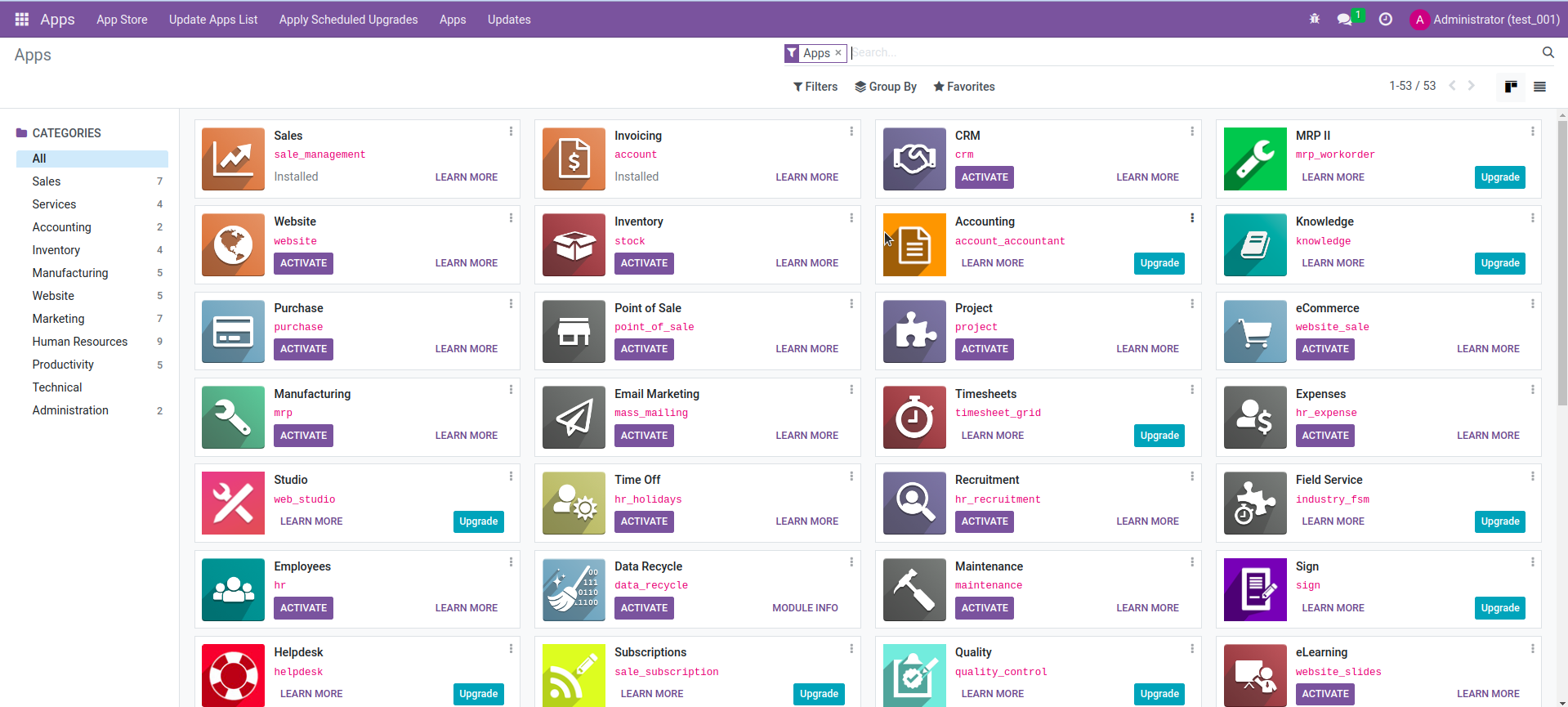Open the Group By dropdown
The image size is (1568, 707).
pos(886,87)
